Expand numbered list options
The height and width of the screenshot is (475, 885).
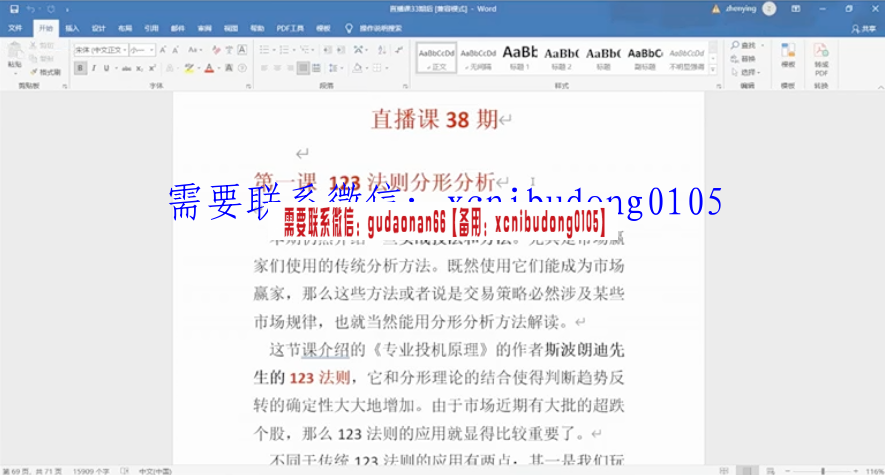(294, 50)
